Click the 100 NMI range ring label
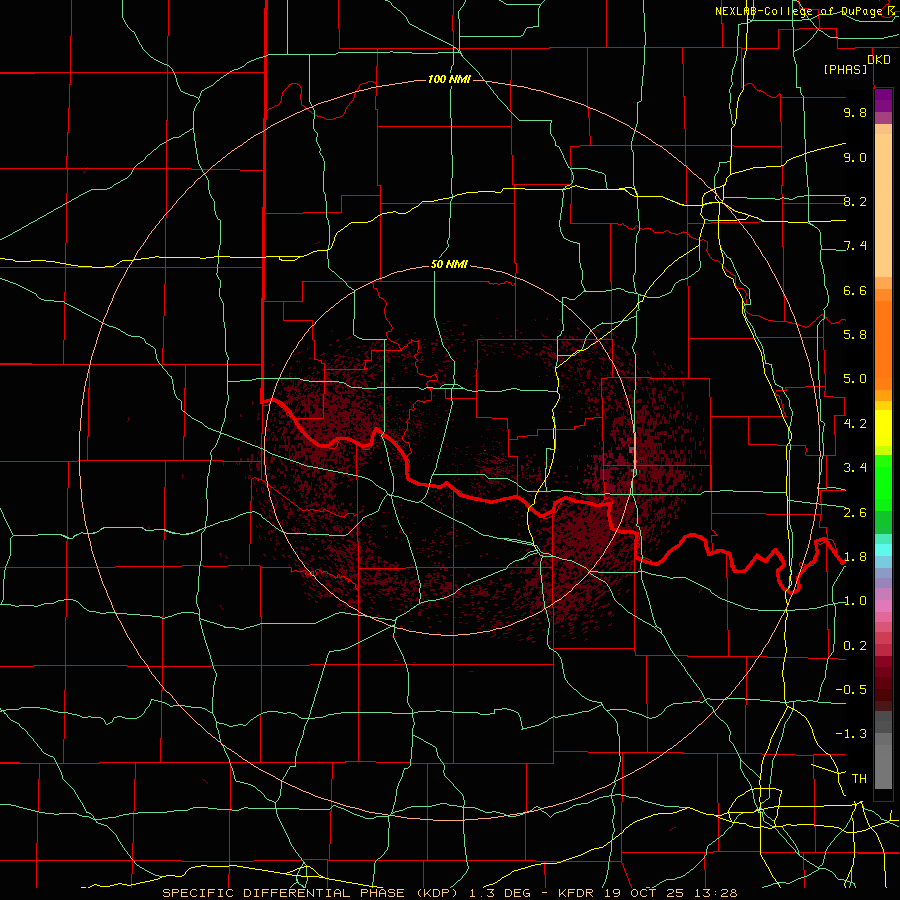 pos(449,79)
